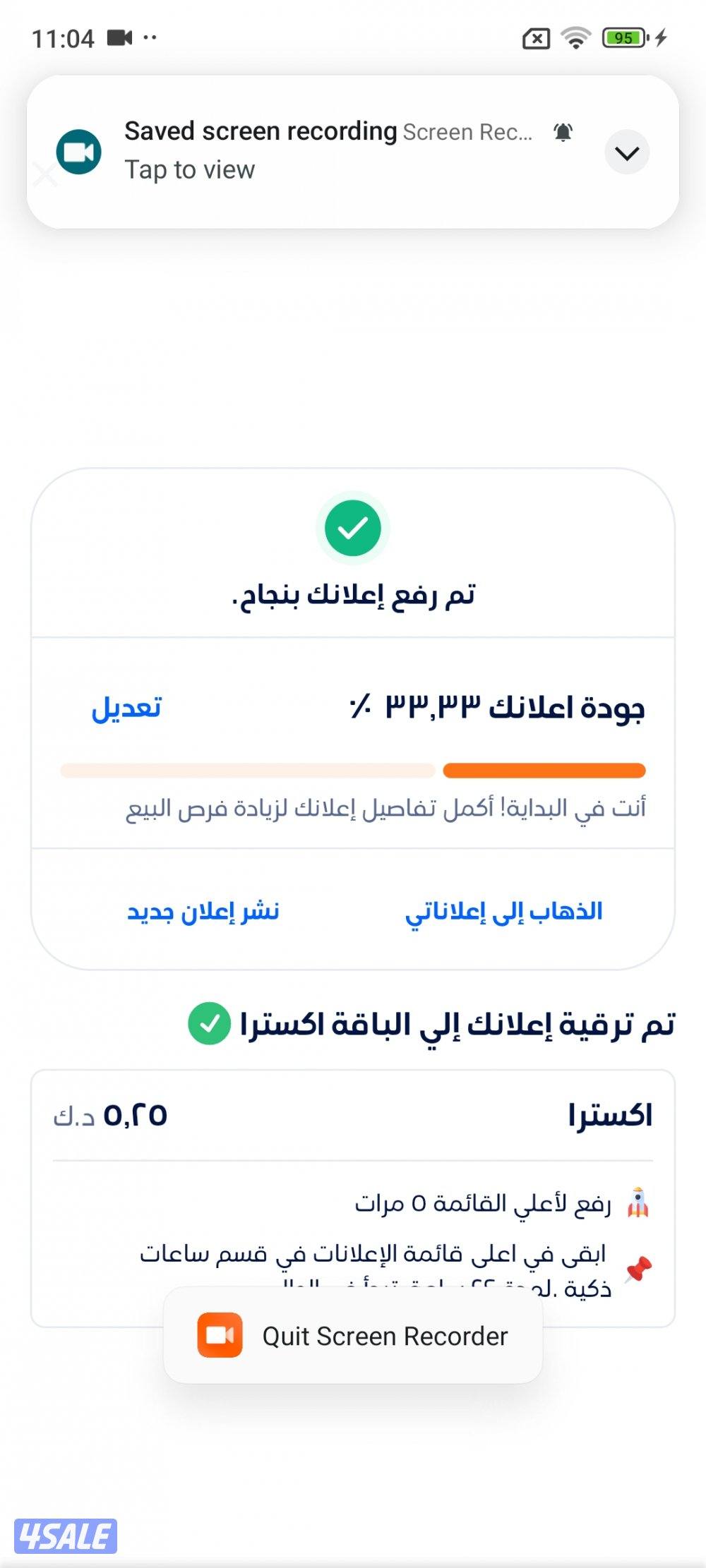Tap the battery indicator in status bar
Screen dimensions: 706x1568
click(625, 37)
